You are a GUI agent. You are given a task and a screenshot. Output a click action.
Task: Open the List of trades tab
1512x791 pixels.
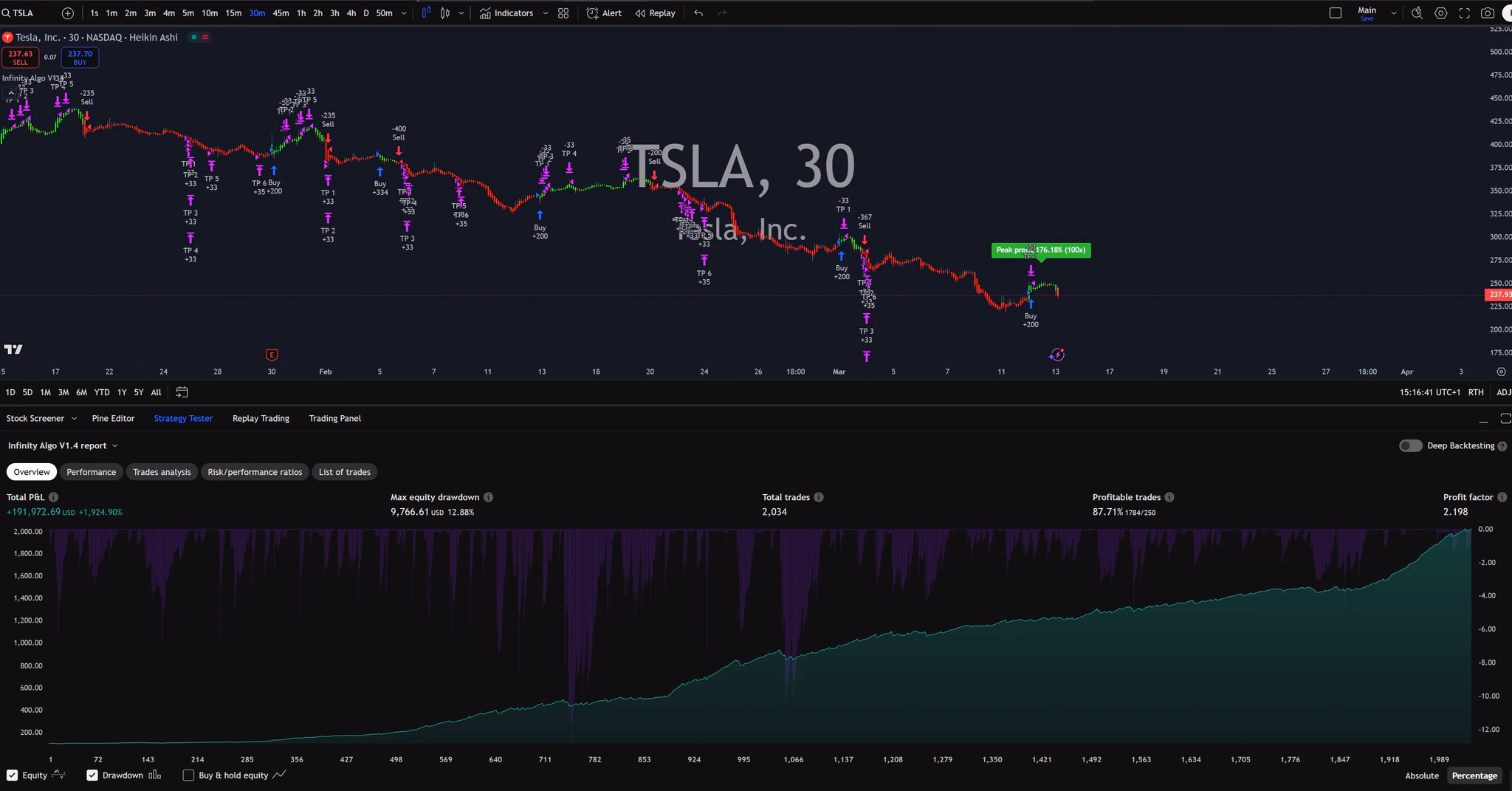pos(344,472)
